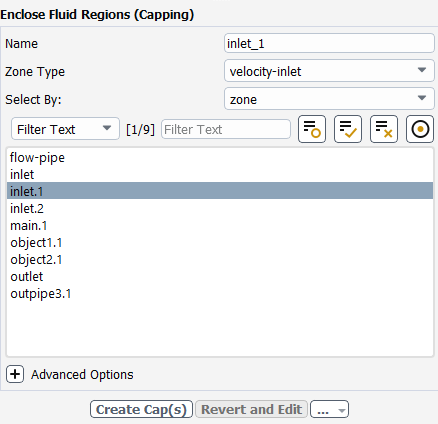Click into the Name input field
Screen dimensions: 438x424
pos(329,43)
